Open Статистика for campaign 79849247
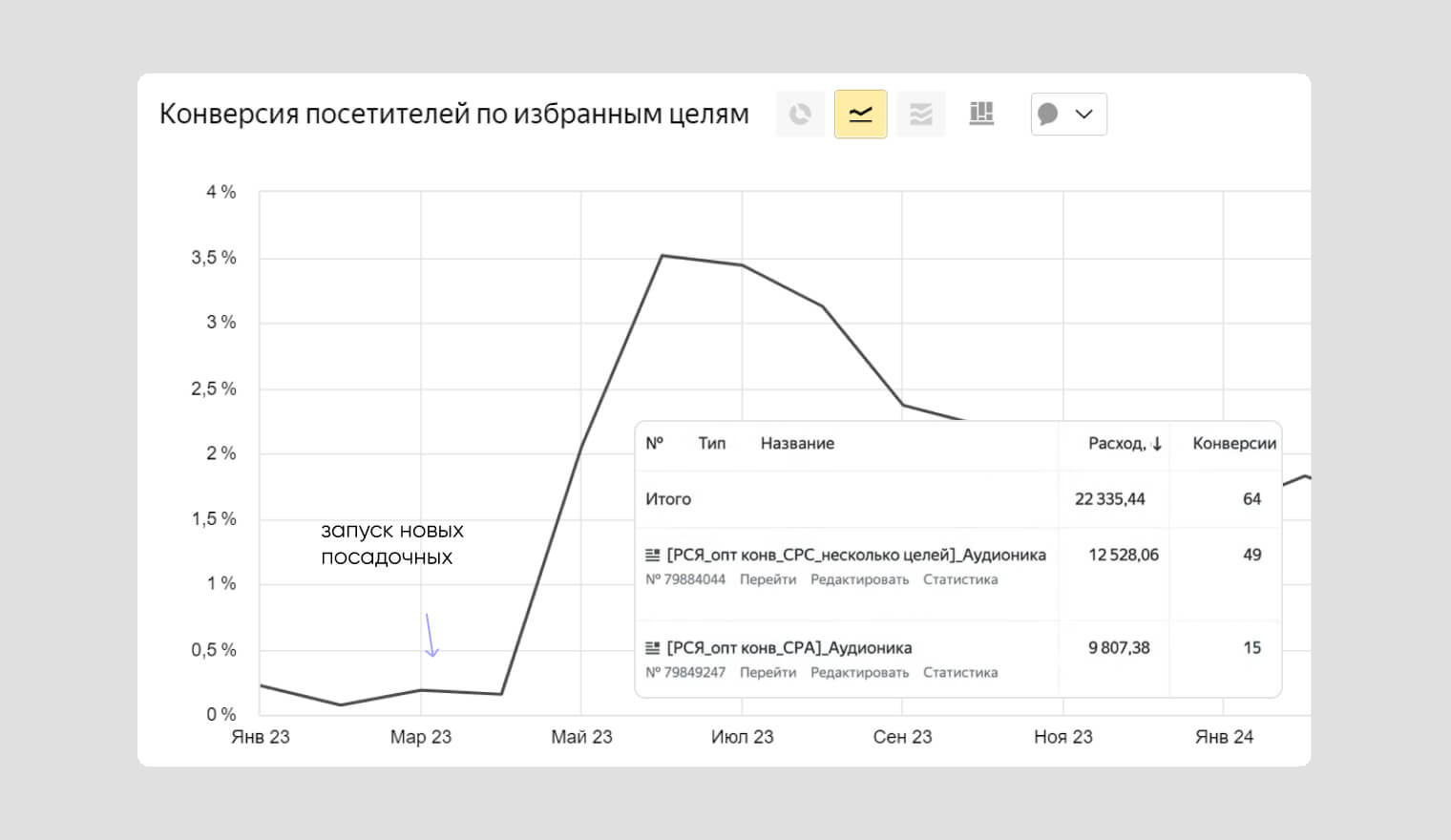This screenshot has width=1451, height=840. 959,673
